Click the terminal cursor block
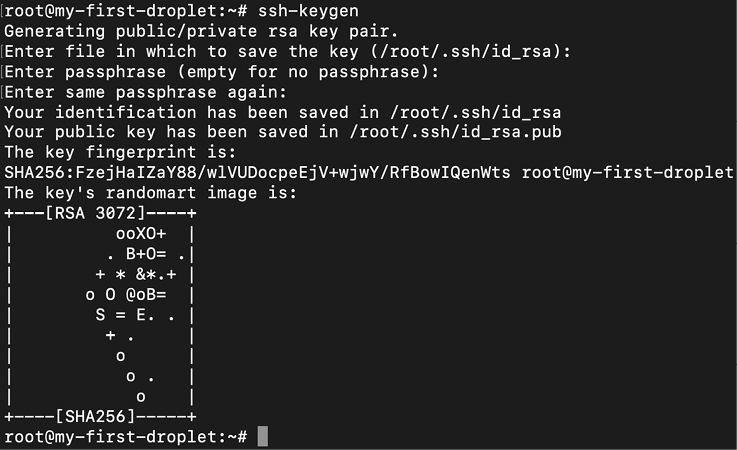This screenshot has width=737, height=450. (262, 436)
